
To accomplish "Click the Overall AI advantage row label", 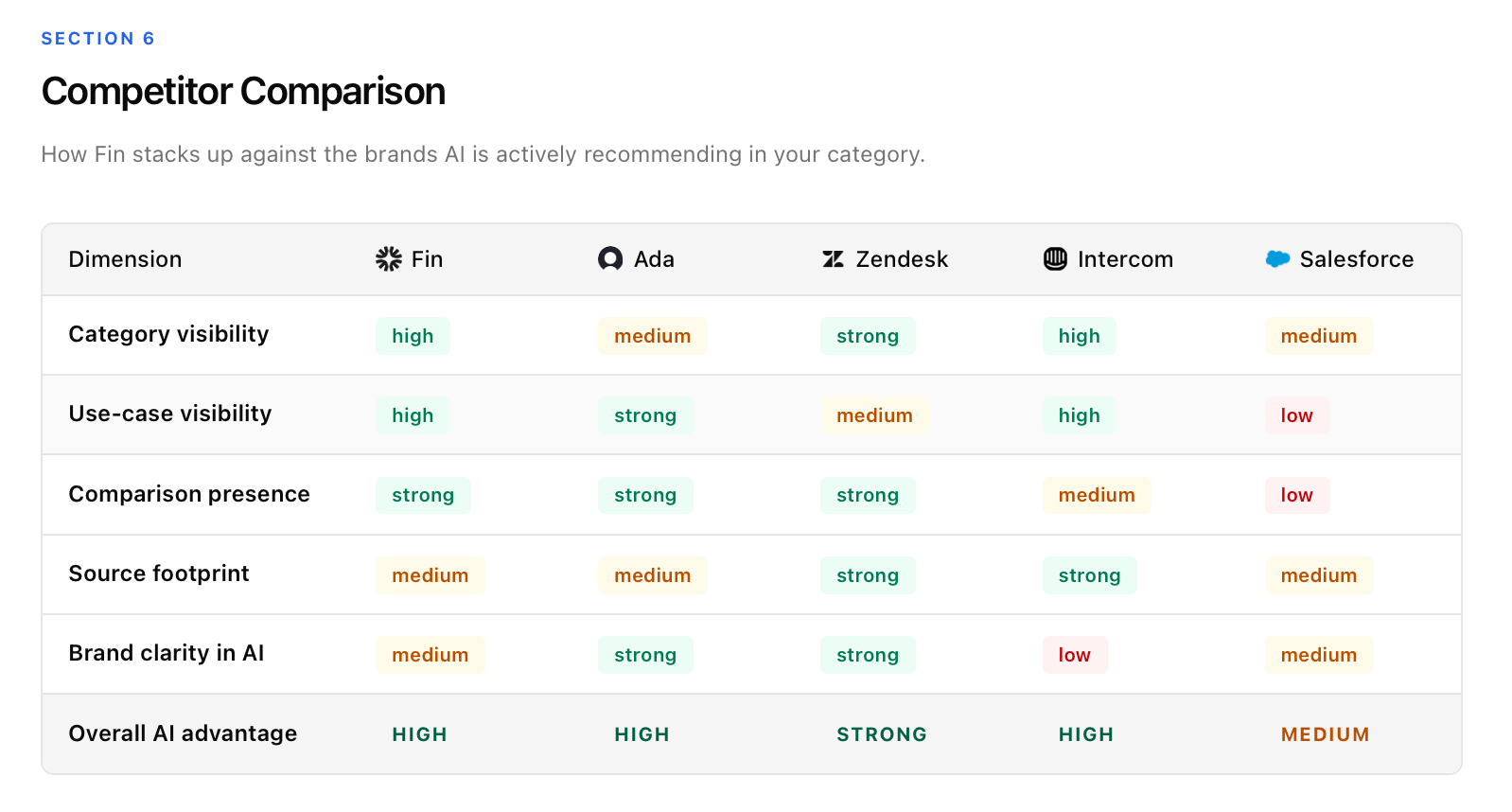I will coord(183,733).
